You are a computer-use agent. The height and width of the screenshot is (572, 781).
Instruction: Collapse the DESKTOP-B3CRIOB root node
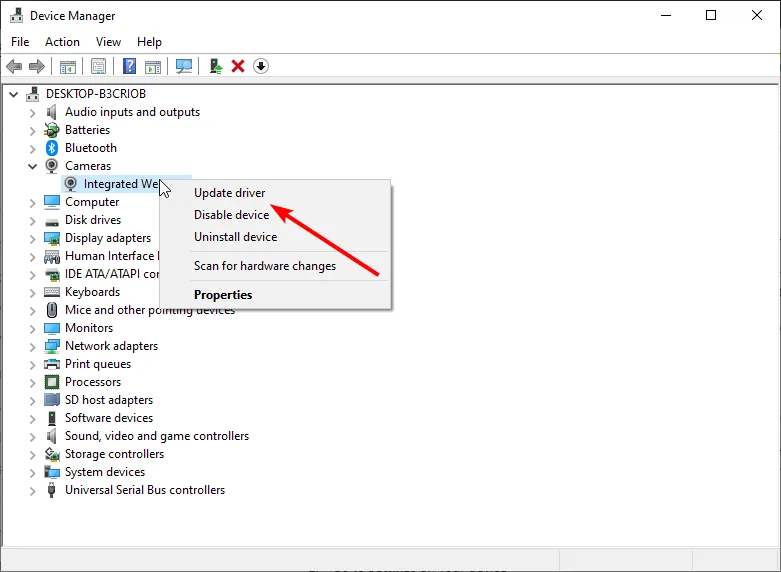[14, 94]
